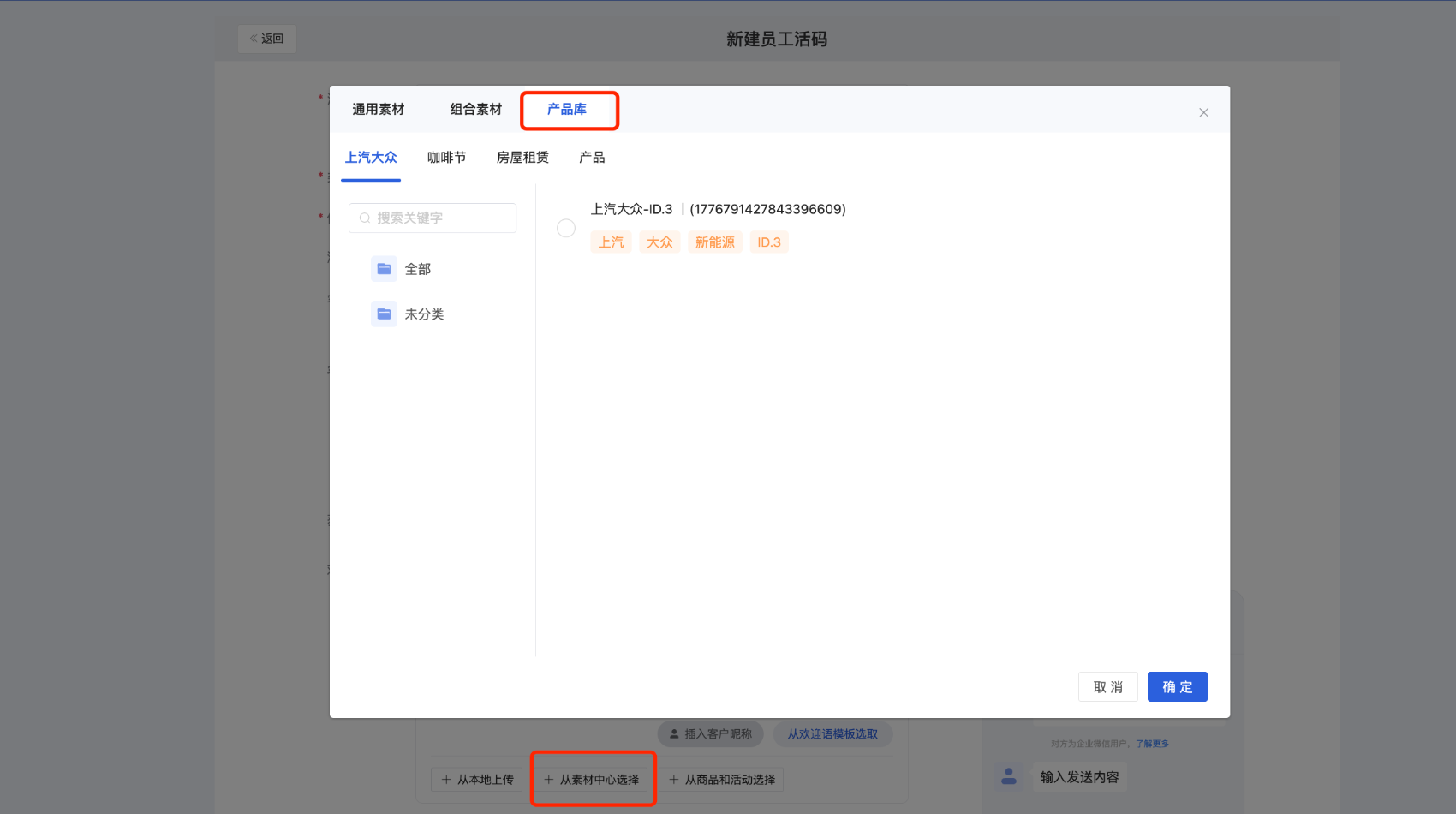Click the 返回 back button
The height and width of the screenshot is (814, 1456).
pyautogui.click(x=267, y=39)
